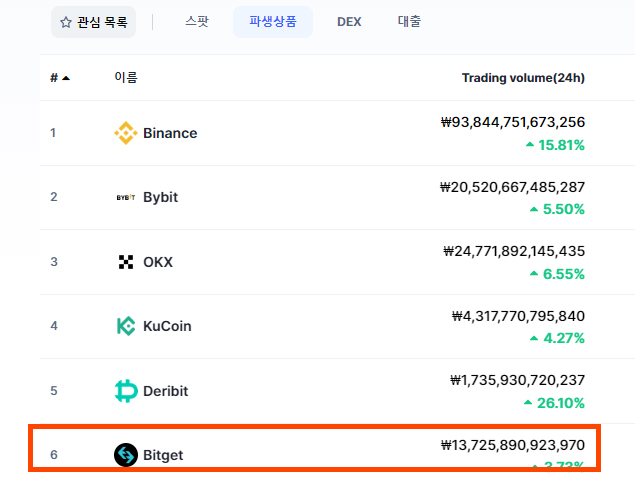Switch to the 스팟 tab

[x=197, y=21]
